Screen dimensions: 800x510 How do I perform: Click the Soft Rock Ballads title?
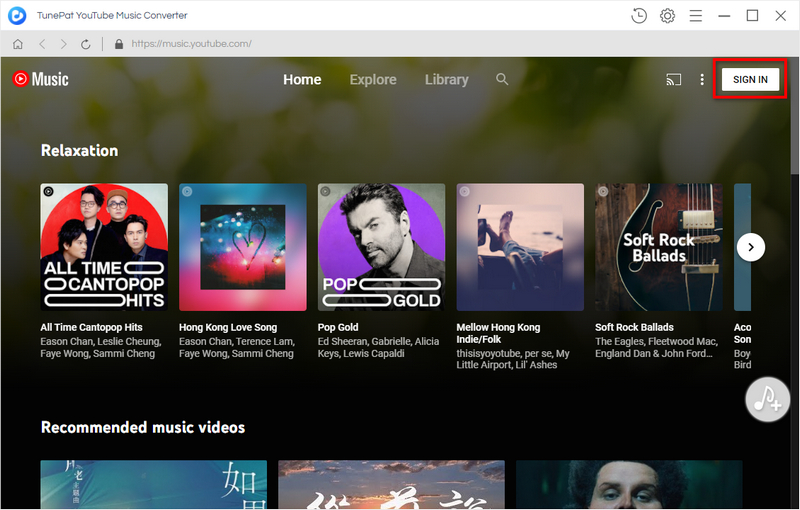[634, 327]
